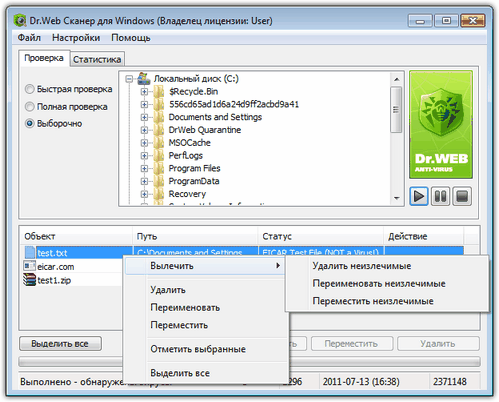The height and width of the screenshot is (402, 499).
Task: Open the Настройки menu
Action: (x=76, y=38)
